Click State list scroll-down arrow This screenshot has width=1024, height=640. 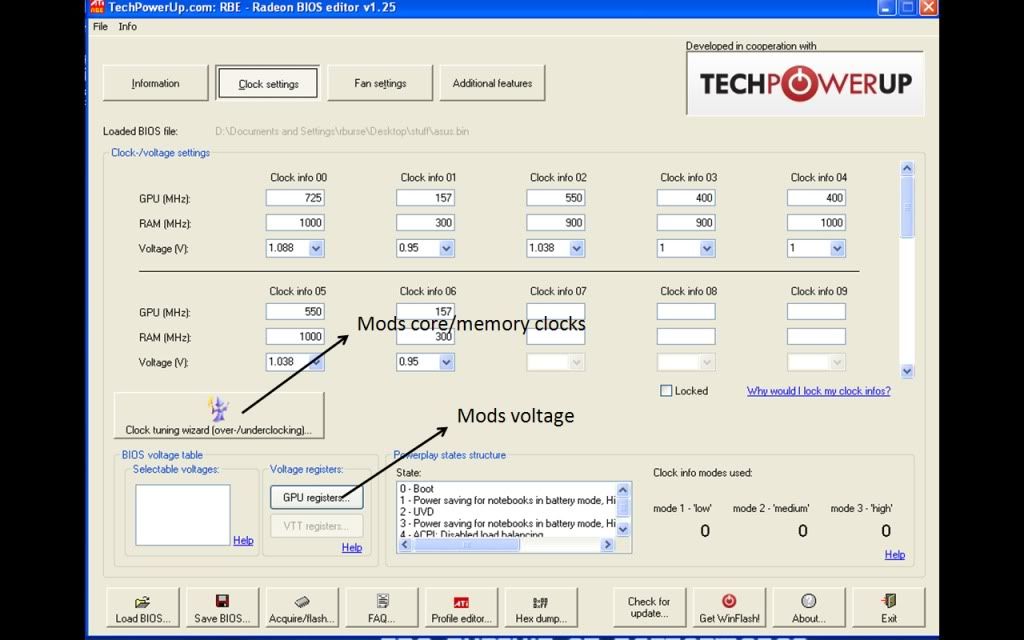click(623, 528)
